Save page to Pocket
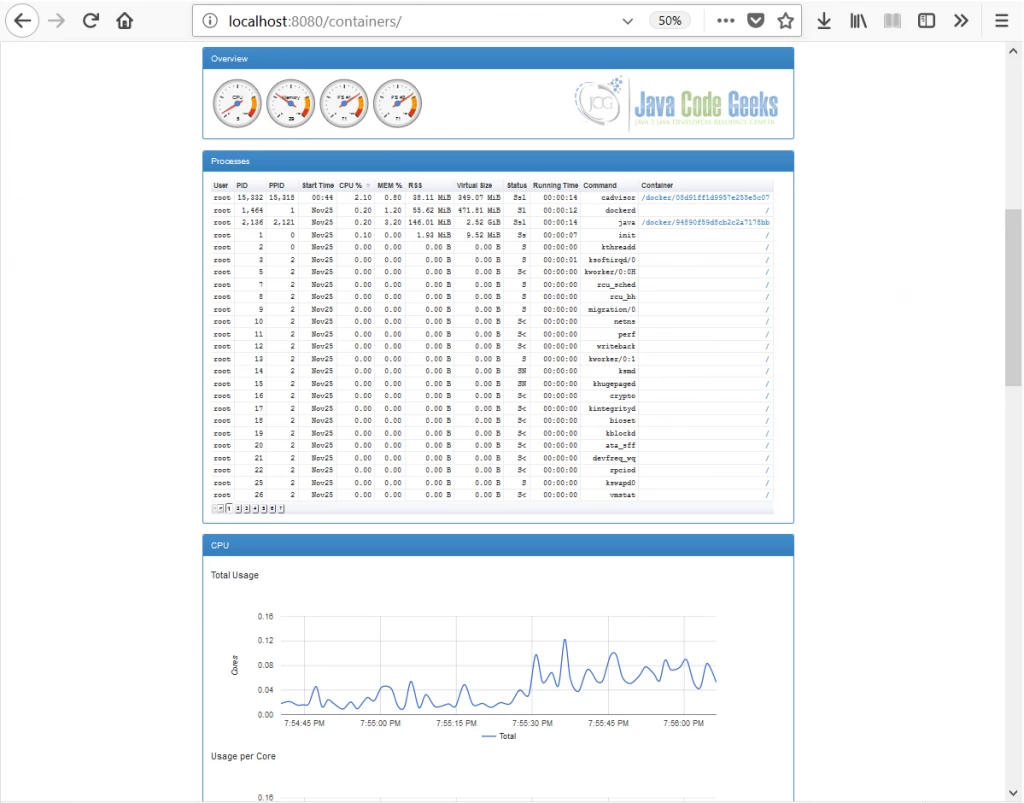Image resolution: width=1024 pixels, height=803 pixels. click(756, 21)
